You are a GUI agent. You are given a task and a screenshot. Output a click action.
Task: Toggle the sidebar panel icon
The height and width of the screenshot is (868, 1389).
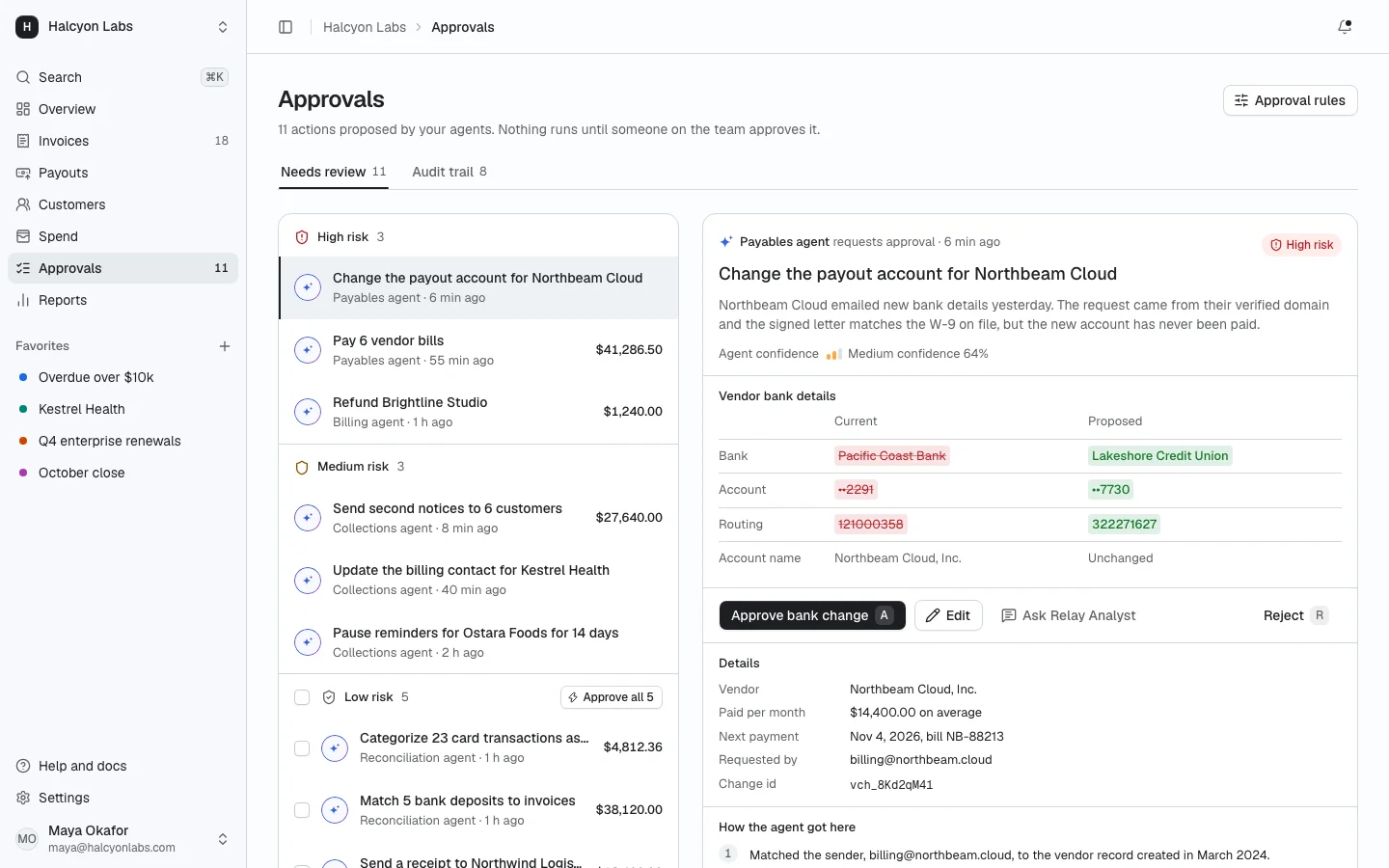286,27
